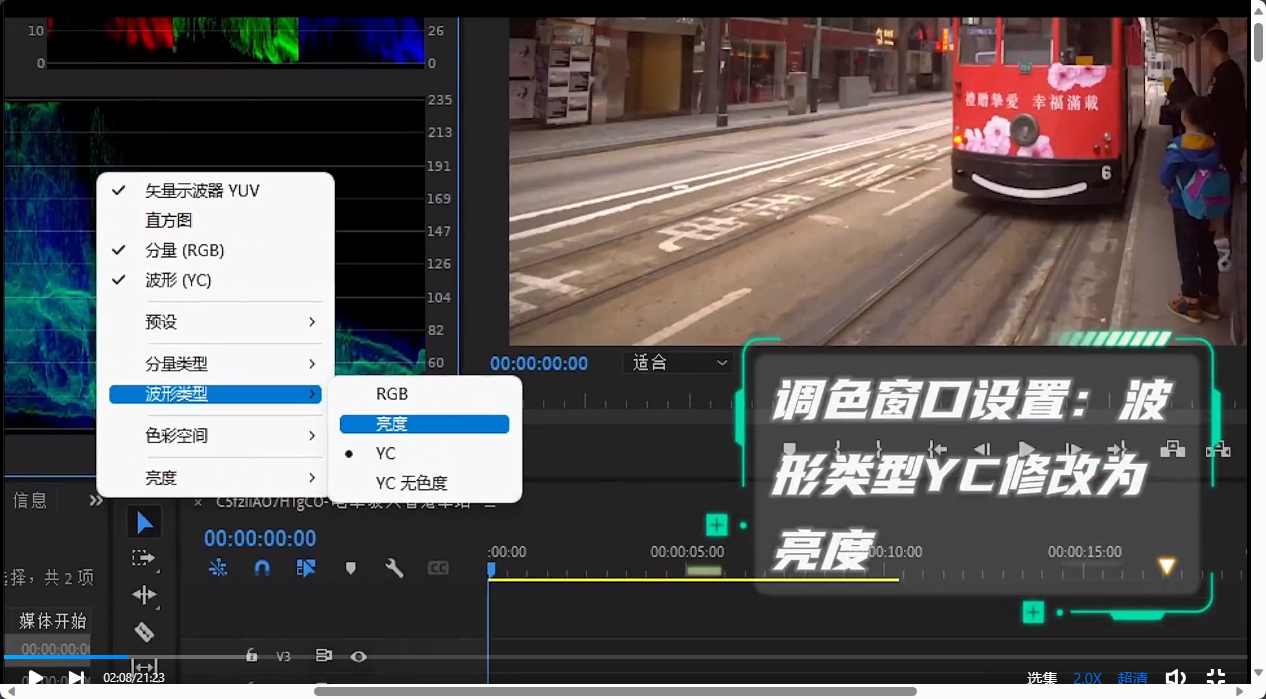This screenshot has height=699, width=1266.
Task: Open the 适合 zoom level dropdown
Action: tap(679, 362)
